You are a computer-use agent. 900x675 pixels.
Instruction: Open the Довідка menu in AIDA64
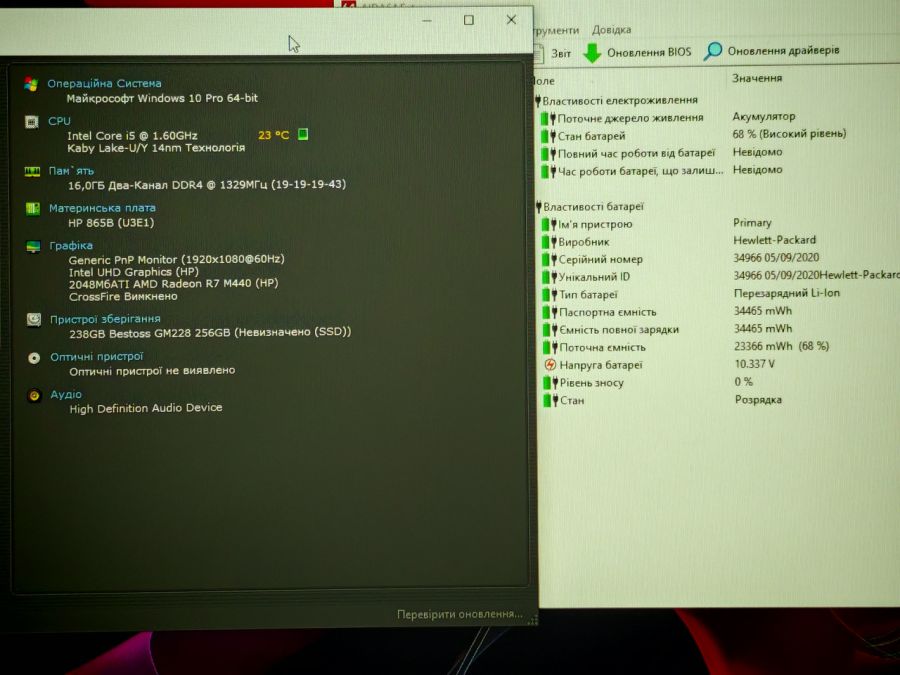pyautogui.click(x=611, y=29)
